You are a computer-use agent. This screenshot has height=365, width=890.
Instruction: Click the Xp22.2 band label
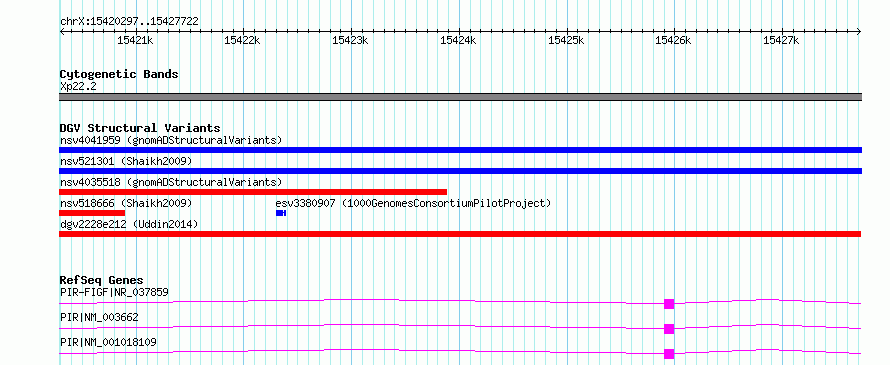77,86
